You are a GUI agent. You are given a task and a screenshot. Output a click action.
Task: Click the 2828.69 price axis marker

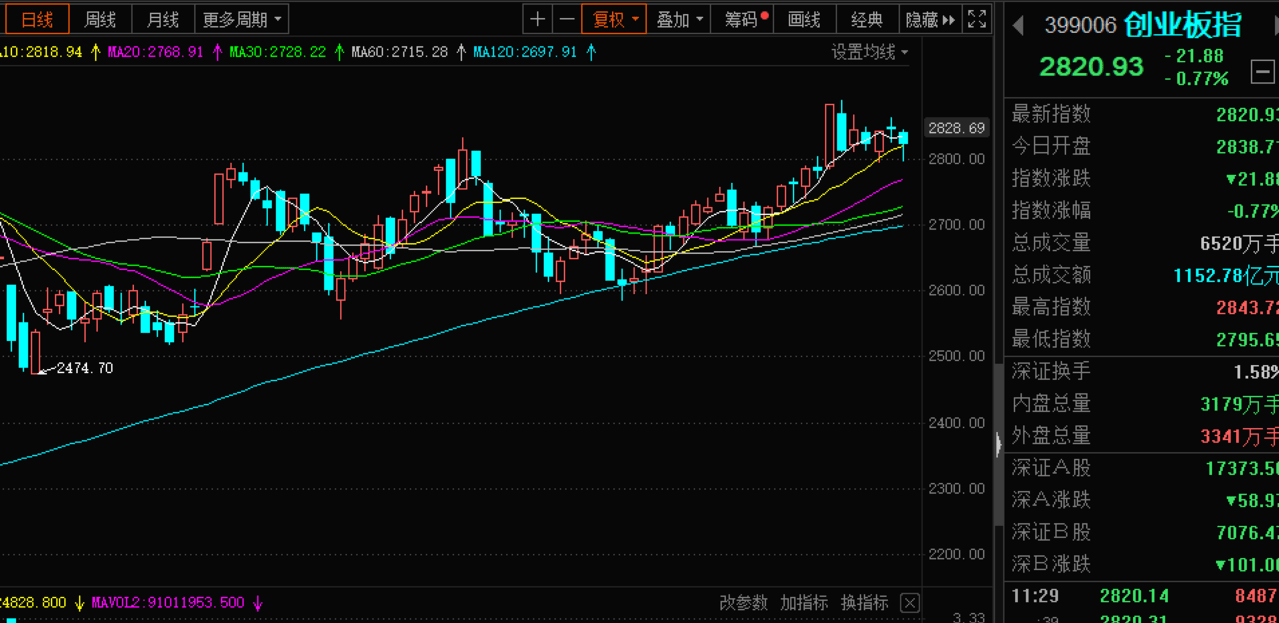956,128
